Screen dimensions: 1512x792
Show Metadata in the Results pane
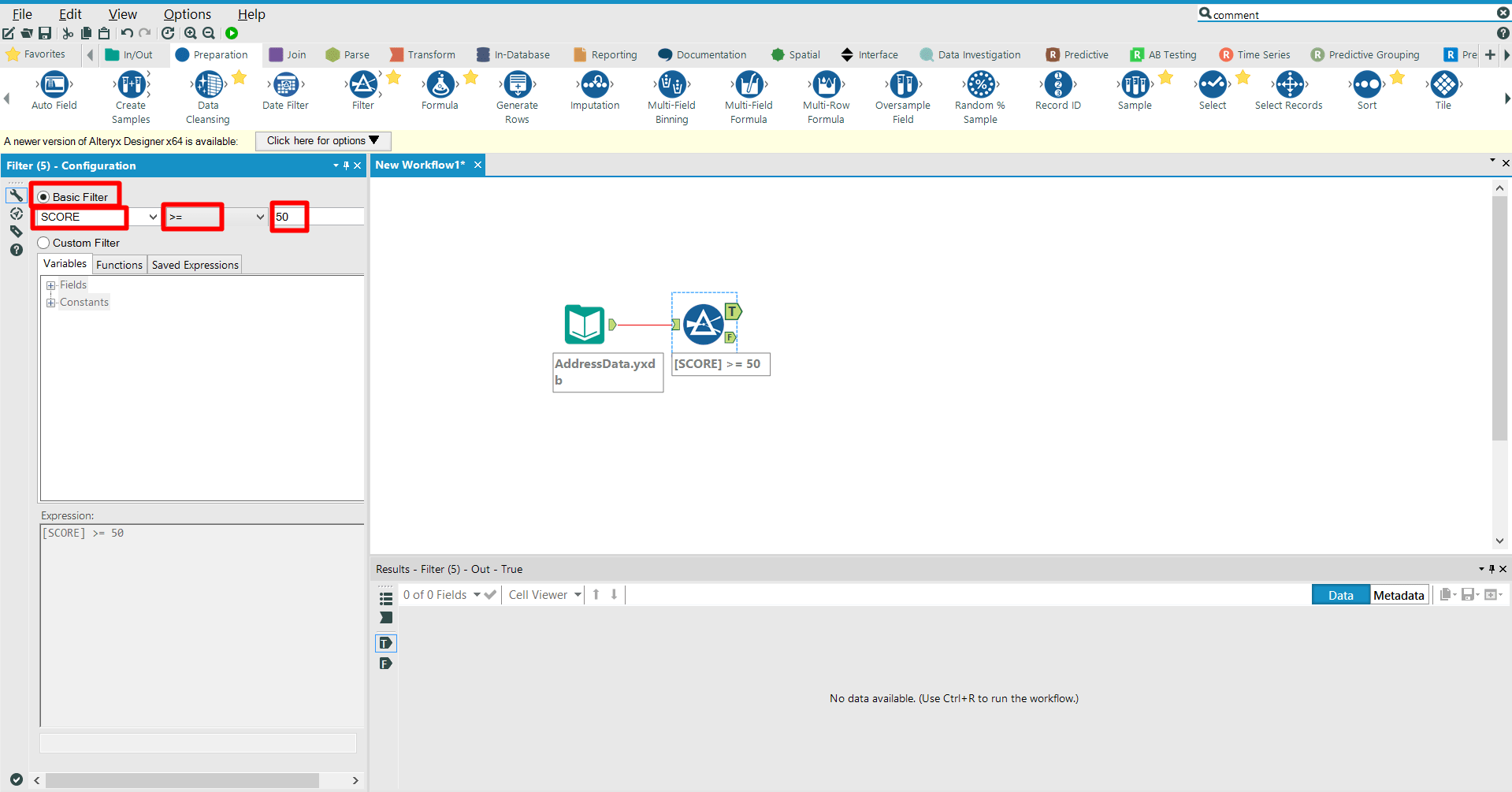pos(1399,594)
